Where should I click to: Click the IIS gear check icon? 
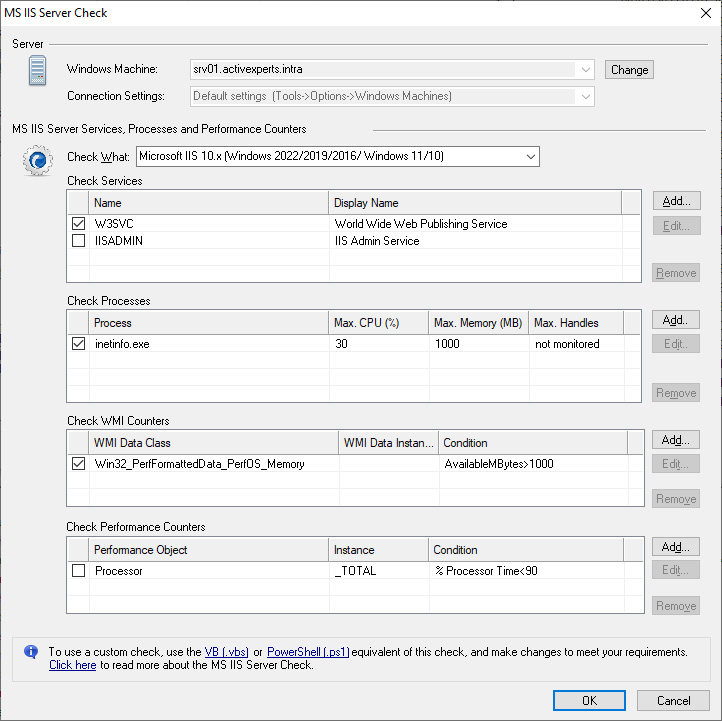[x=37, y=160]
